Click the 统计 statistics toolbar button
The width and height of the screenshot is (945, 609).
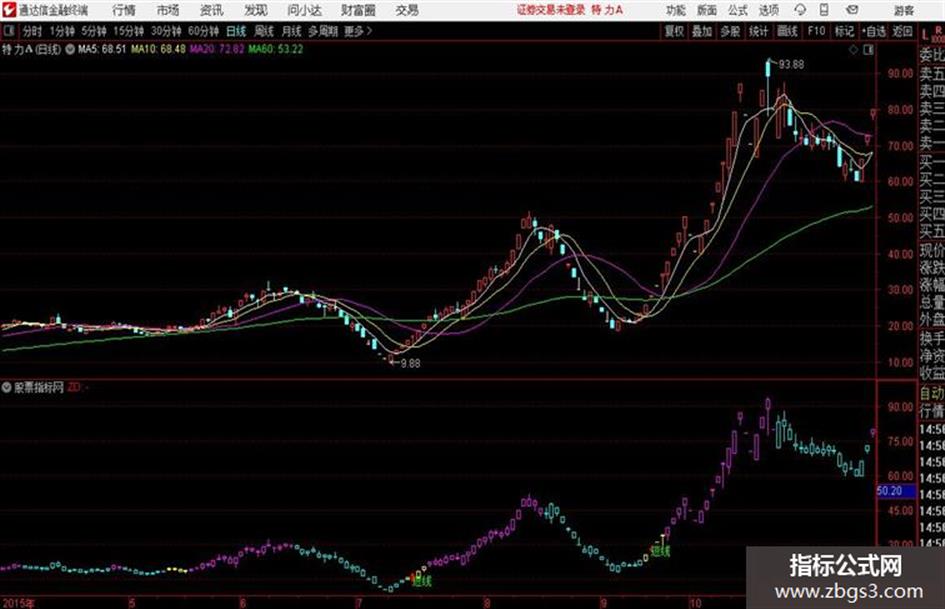coord(759,31)
